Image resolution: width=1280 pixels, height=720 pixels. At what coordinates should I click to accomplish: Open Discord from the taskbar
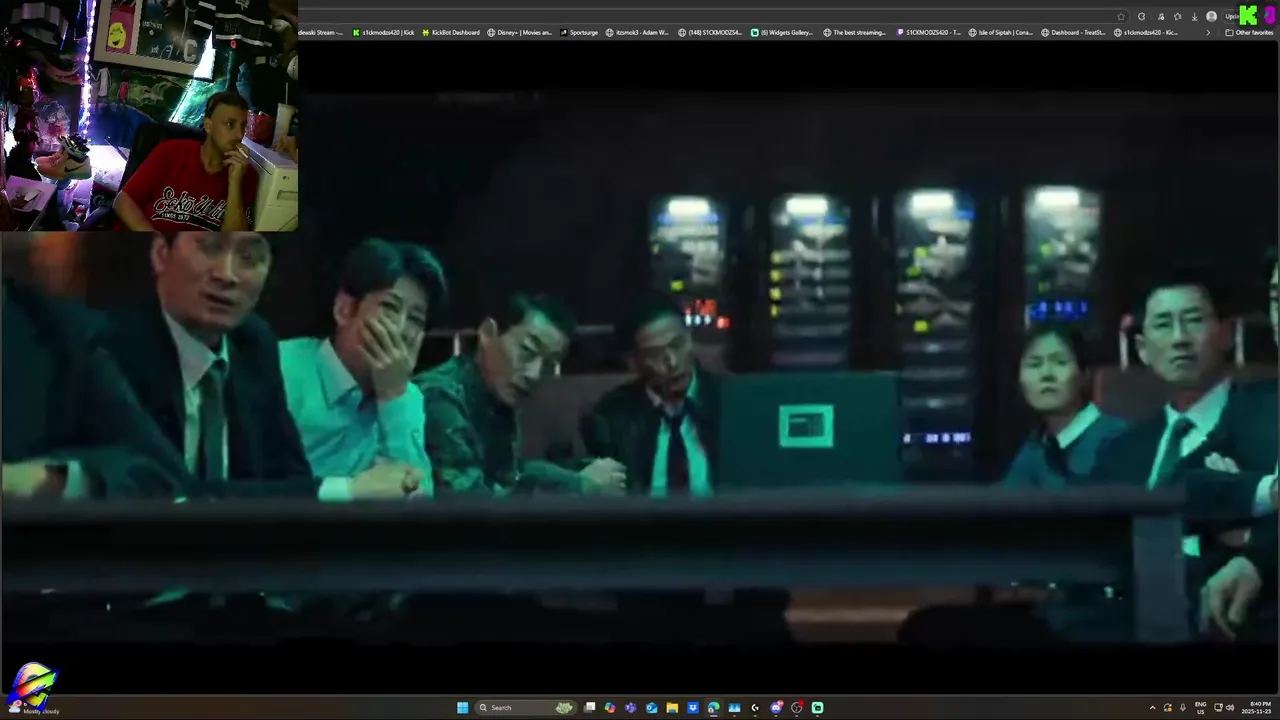pos(776,708)
